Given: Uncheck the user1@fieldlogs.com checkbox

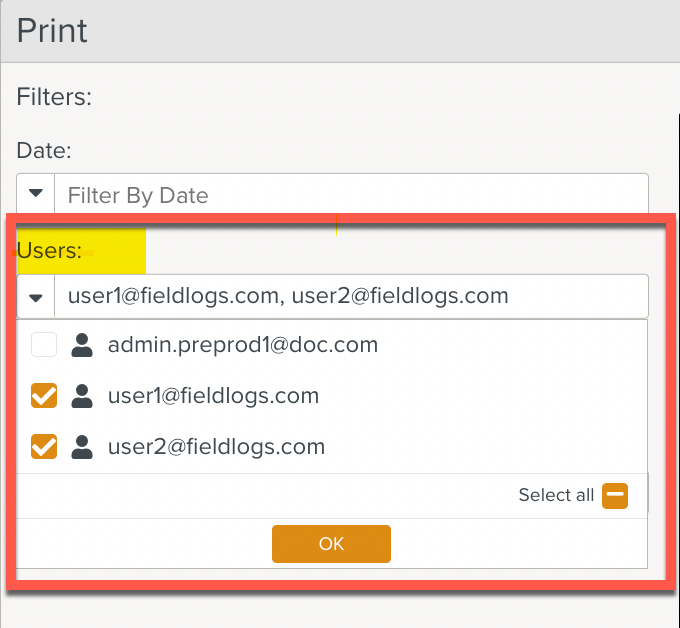Looking at the screenshot, I should tap(44, 396).
